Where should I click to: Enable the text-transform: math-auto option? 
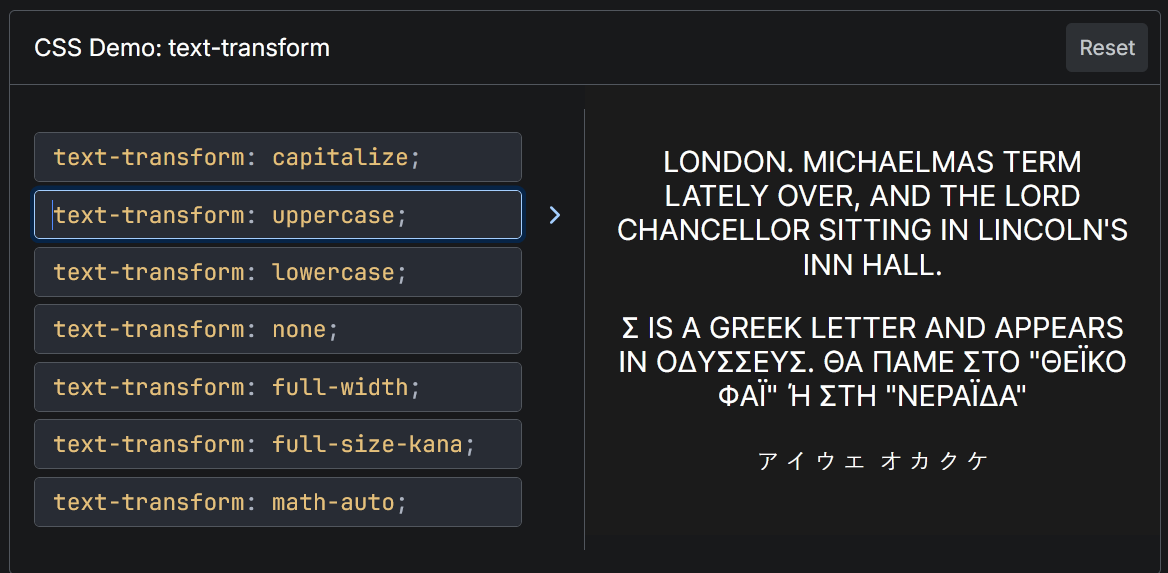tap(277, 502)
